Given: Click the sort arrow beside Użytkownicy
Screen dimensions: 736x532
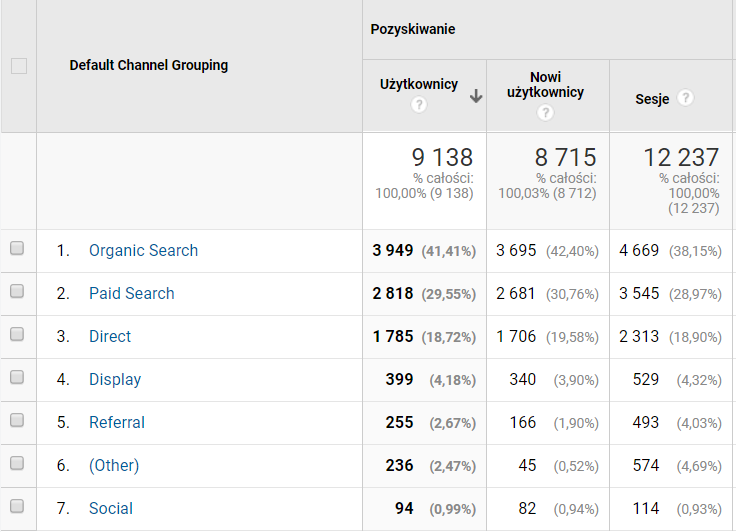Looking at the screenshot, I should 476,96.
